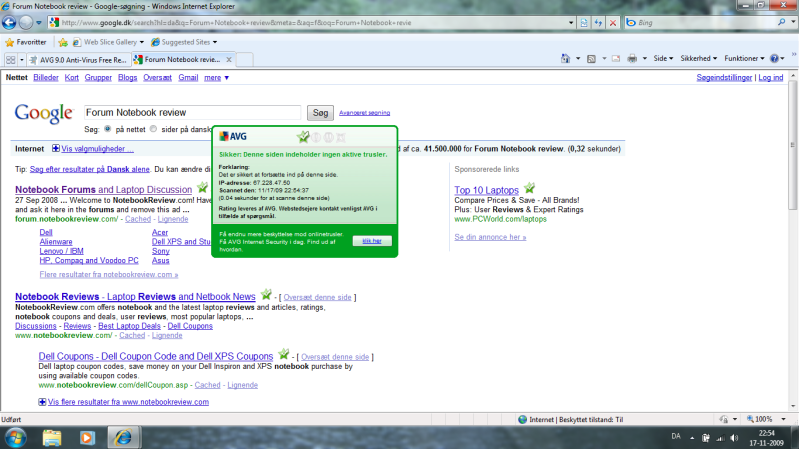The image size is (799, 449).
Task: Click the volume speaker tray icon
Action: (734, 438)
